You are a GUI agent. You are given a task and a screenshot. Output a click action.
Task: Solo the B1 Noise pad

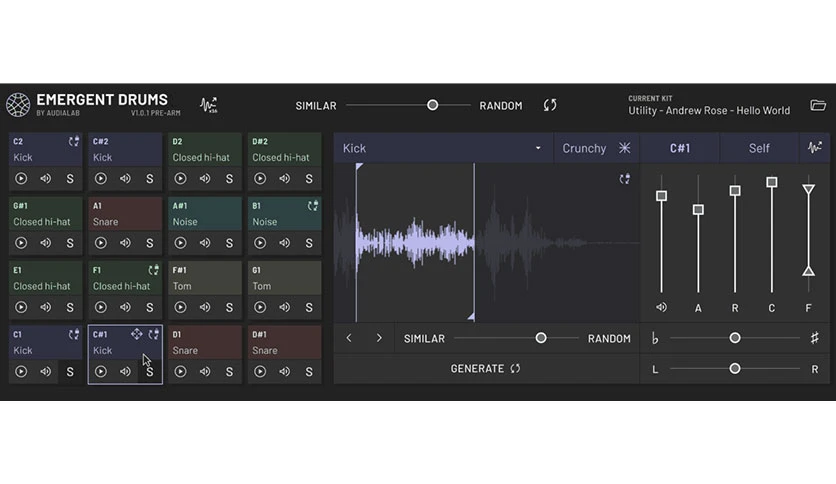pyautogui.click(x=309, y=244)
